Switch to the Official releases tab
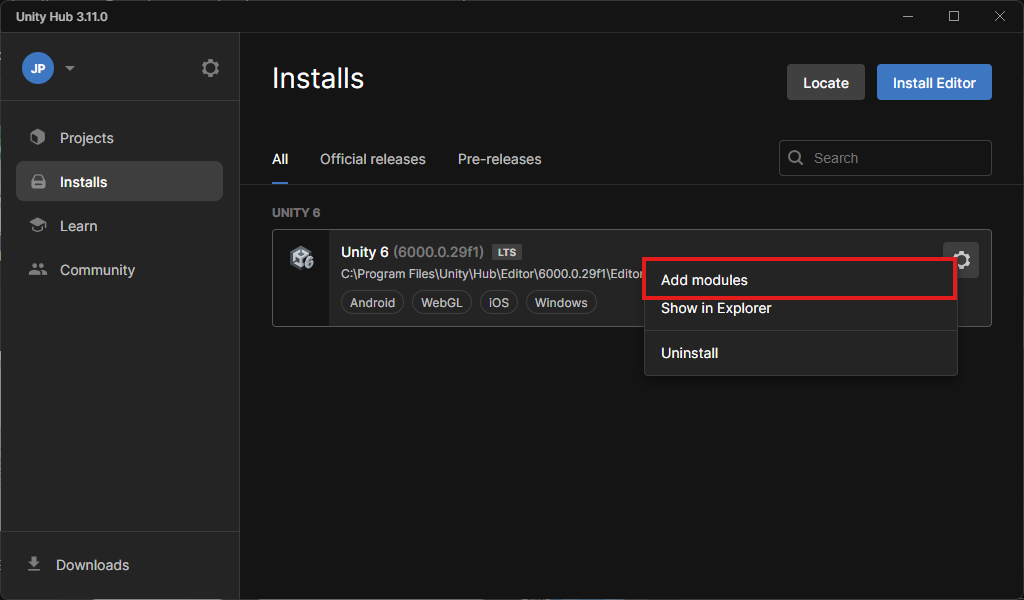The width and height of the screenshot is (1024, 600). pyautogui.click(x=372, y=159)
